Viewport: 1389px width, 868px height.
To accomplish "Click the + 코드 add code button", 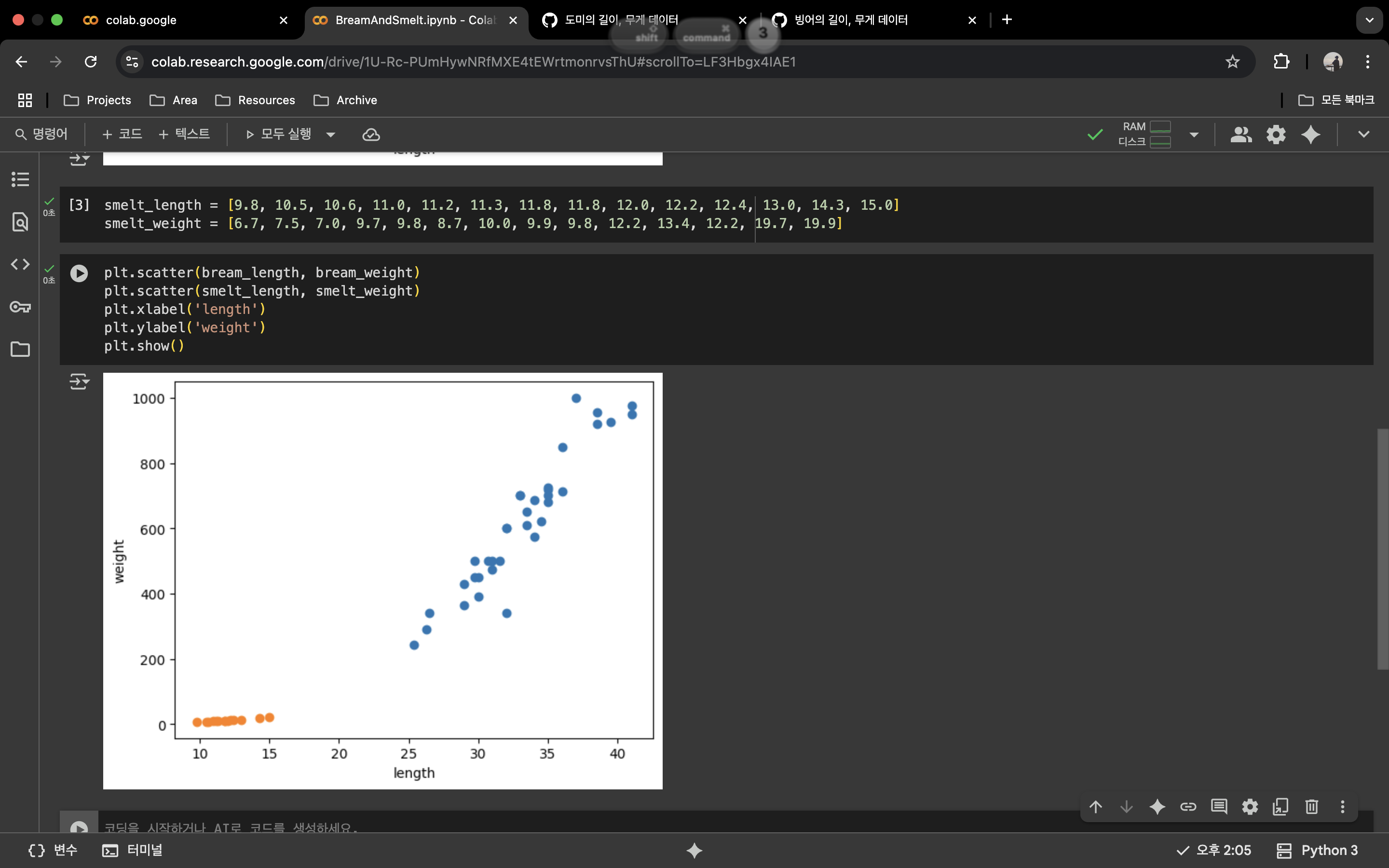I will click(122, 135).
